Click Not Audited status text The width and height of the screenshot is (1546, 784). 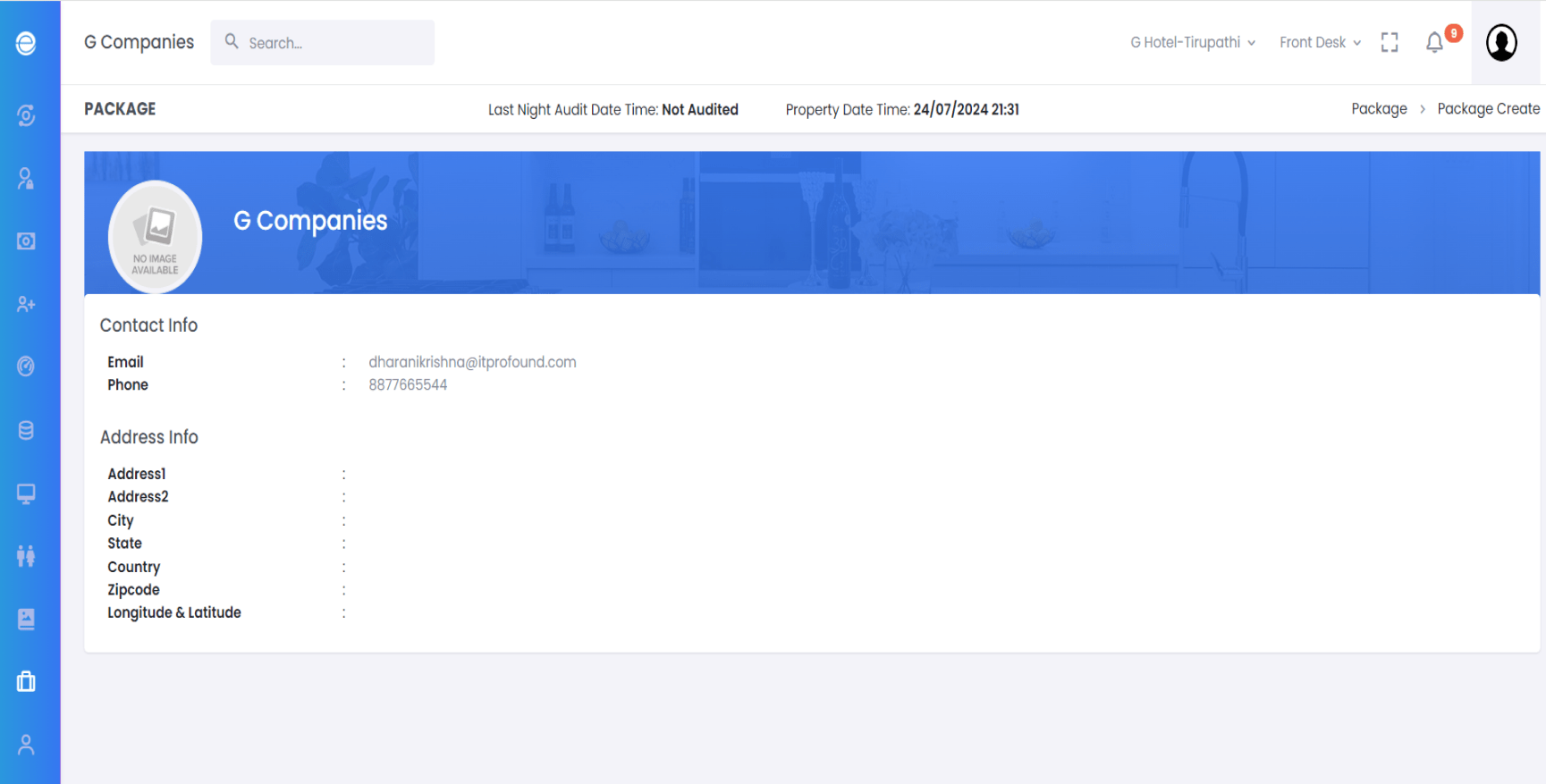coord(700,109)
